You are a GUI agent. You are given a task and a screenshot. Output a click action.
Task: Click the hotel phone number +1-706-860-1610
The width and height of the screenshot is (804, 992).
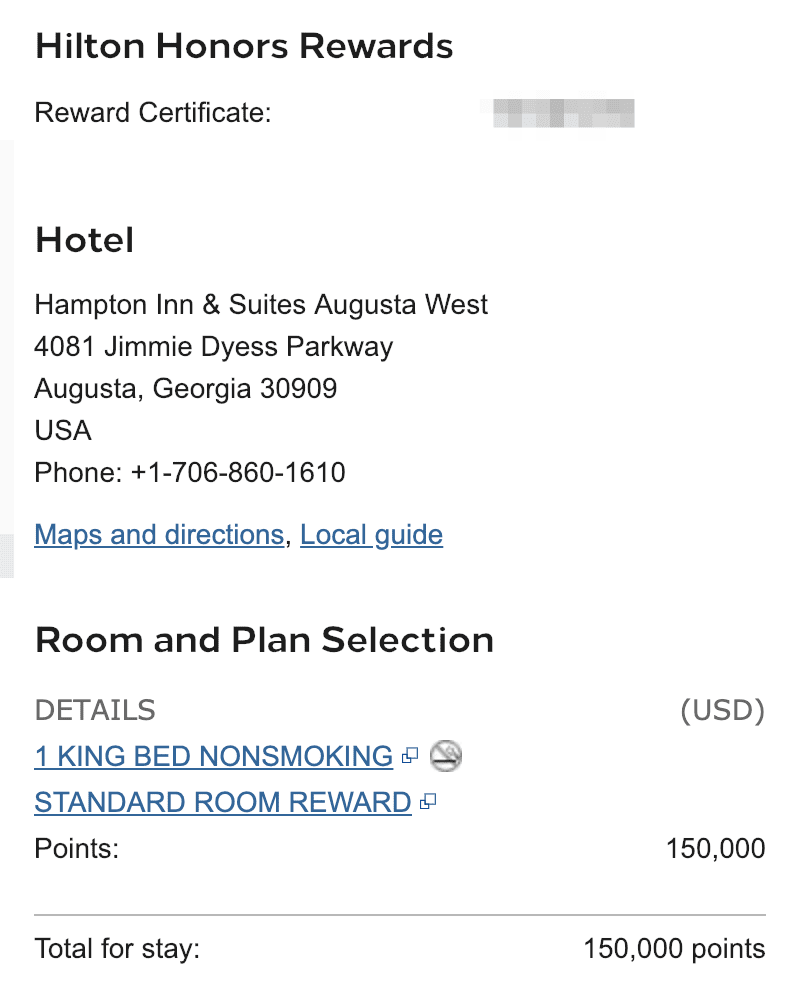click(x=238, y=472)
